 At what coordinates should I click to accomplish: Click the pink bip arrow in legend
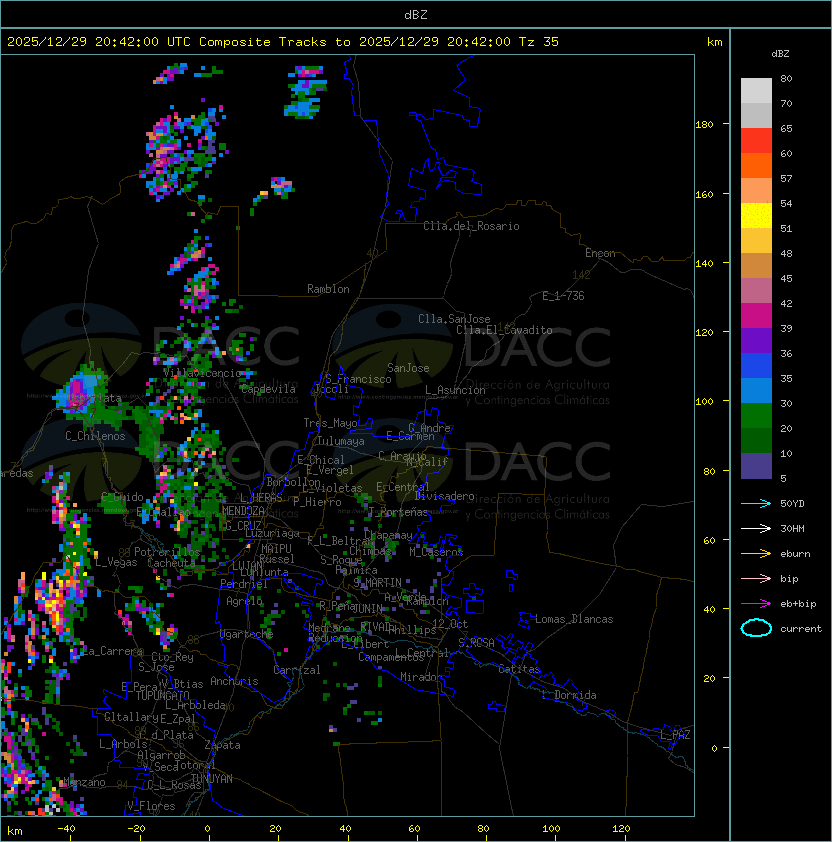click(x=756, y=578)
